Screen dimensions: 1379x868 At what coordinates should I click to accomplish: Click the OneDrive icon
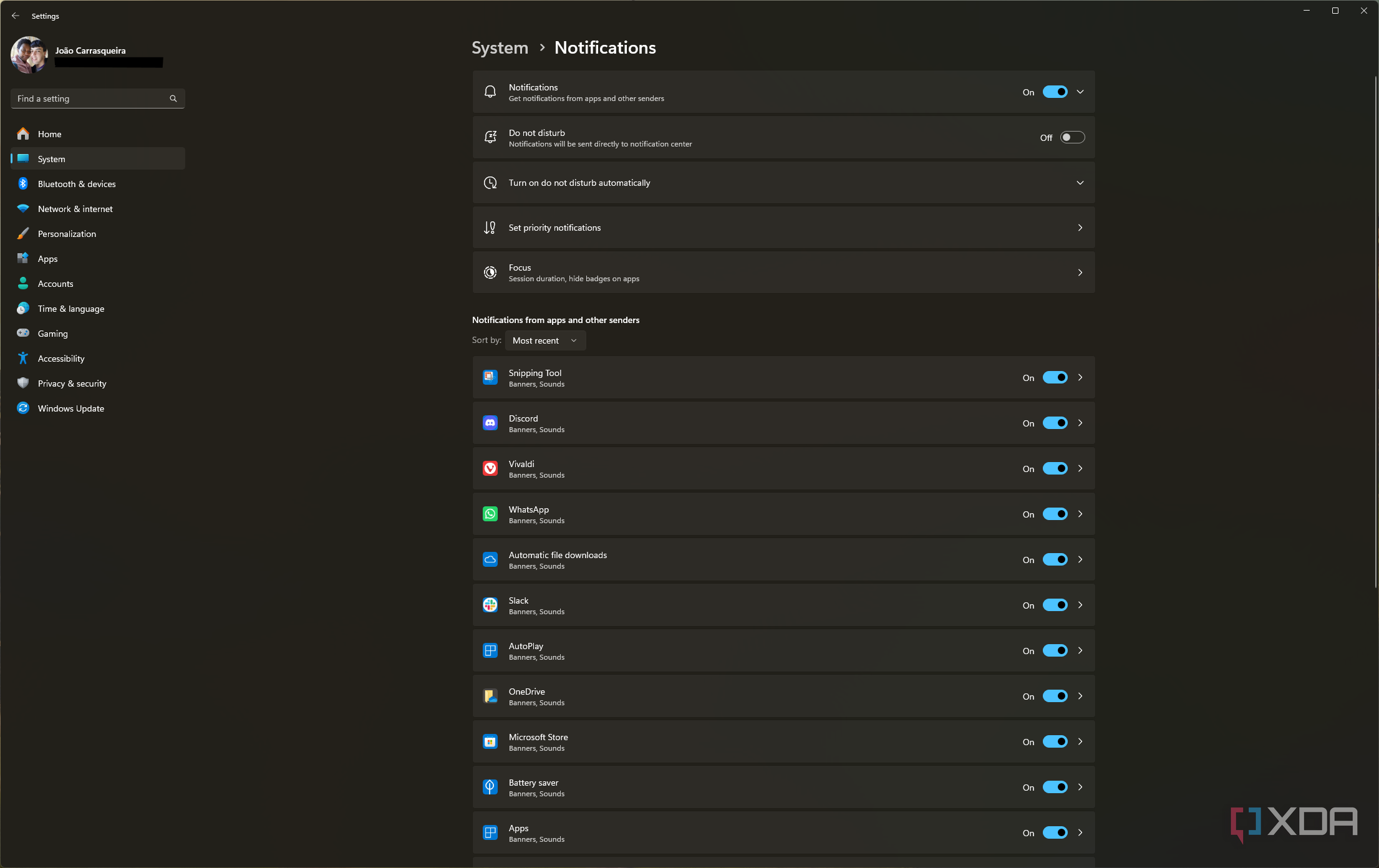pos(490,696)
